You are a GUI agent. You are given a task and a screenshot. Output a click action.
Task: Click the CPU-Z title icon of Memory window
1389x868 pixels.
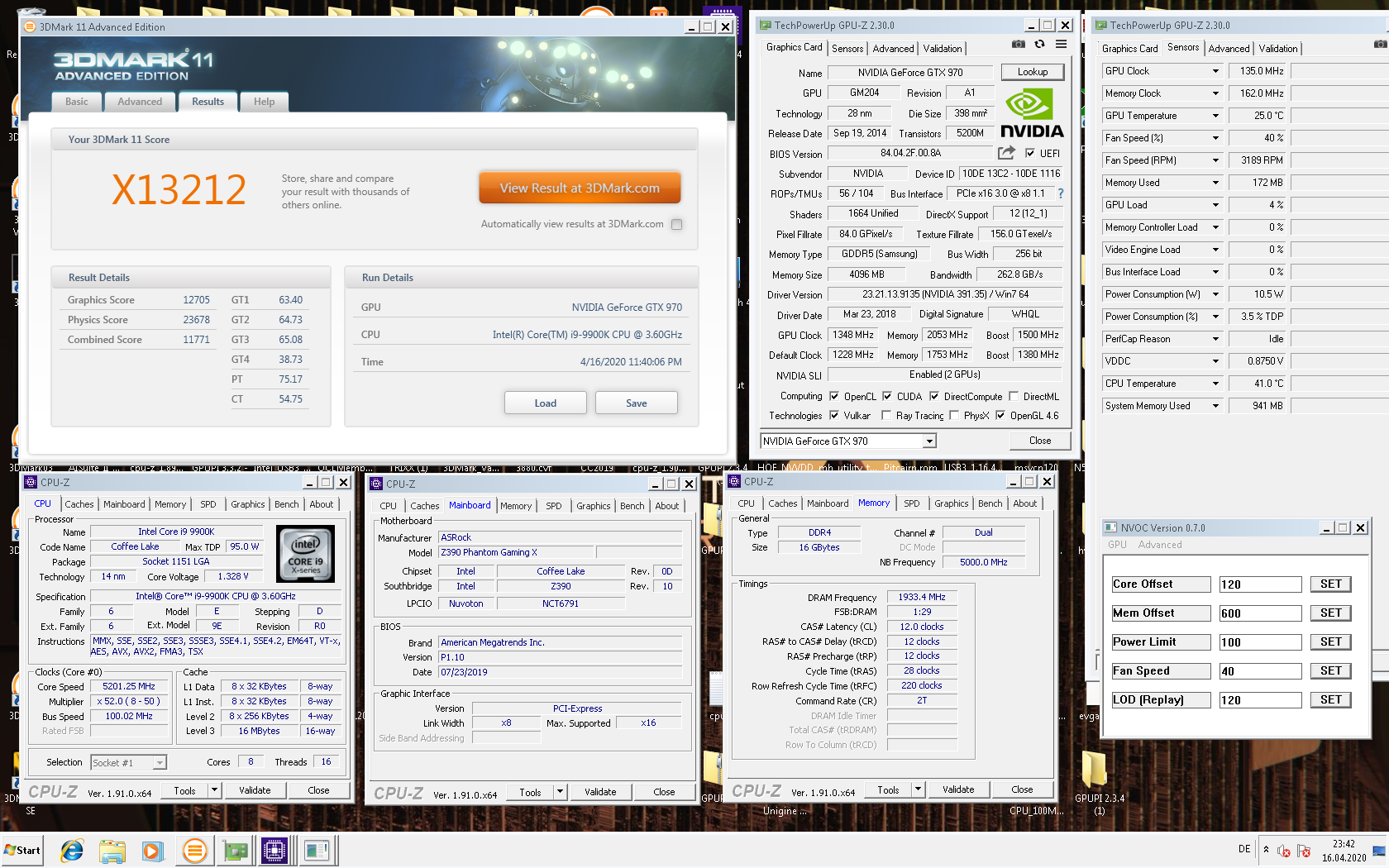pyautogui.click(x=734, y=481)
